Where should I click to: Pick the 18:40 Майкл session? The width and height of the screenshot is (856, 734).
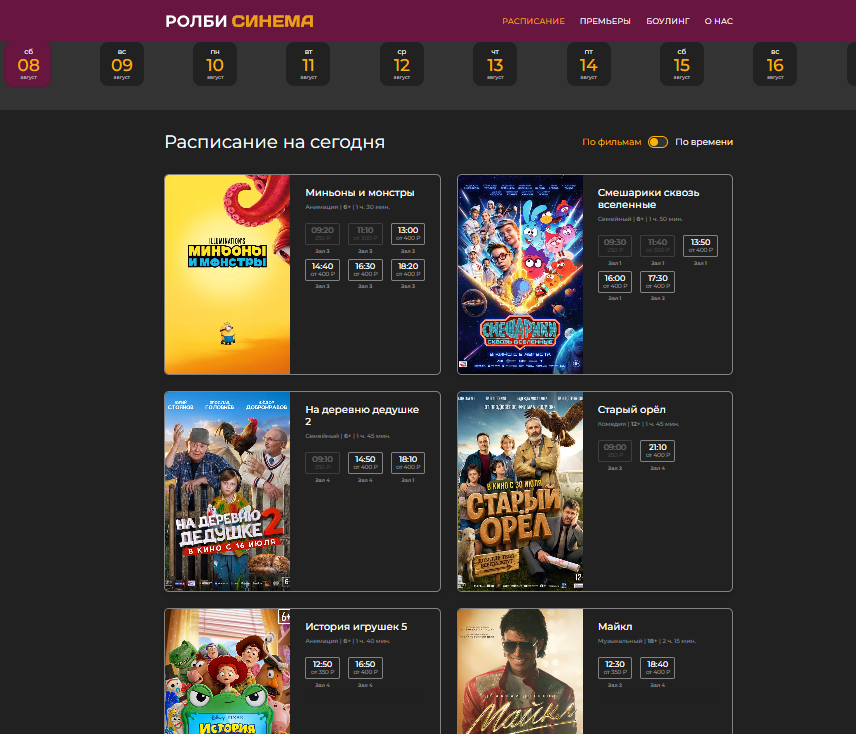658,668
